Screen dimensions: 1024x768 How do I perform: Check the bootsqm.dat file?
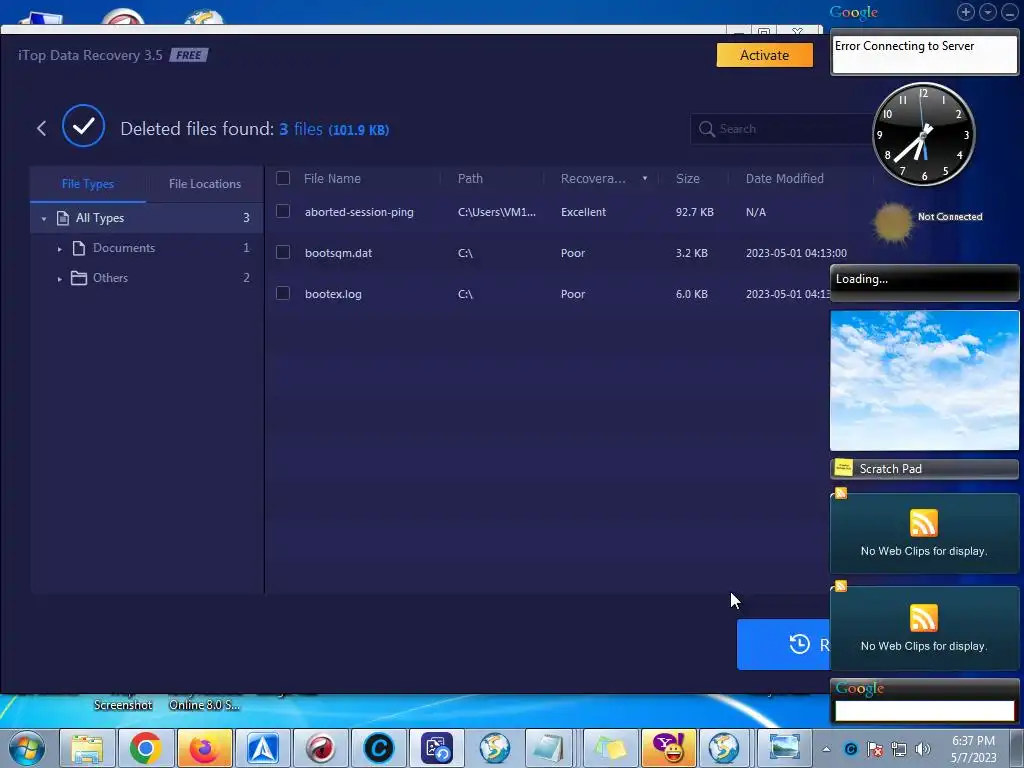point(283,252)
